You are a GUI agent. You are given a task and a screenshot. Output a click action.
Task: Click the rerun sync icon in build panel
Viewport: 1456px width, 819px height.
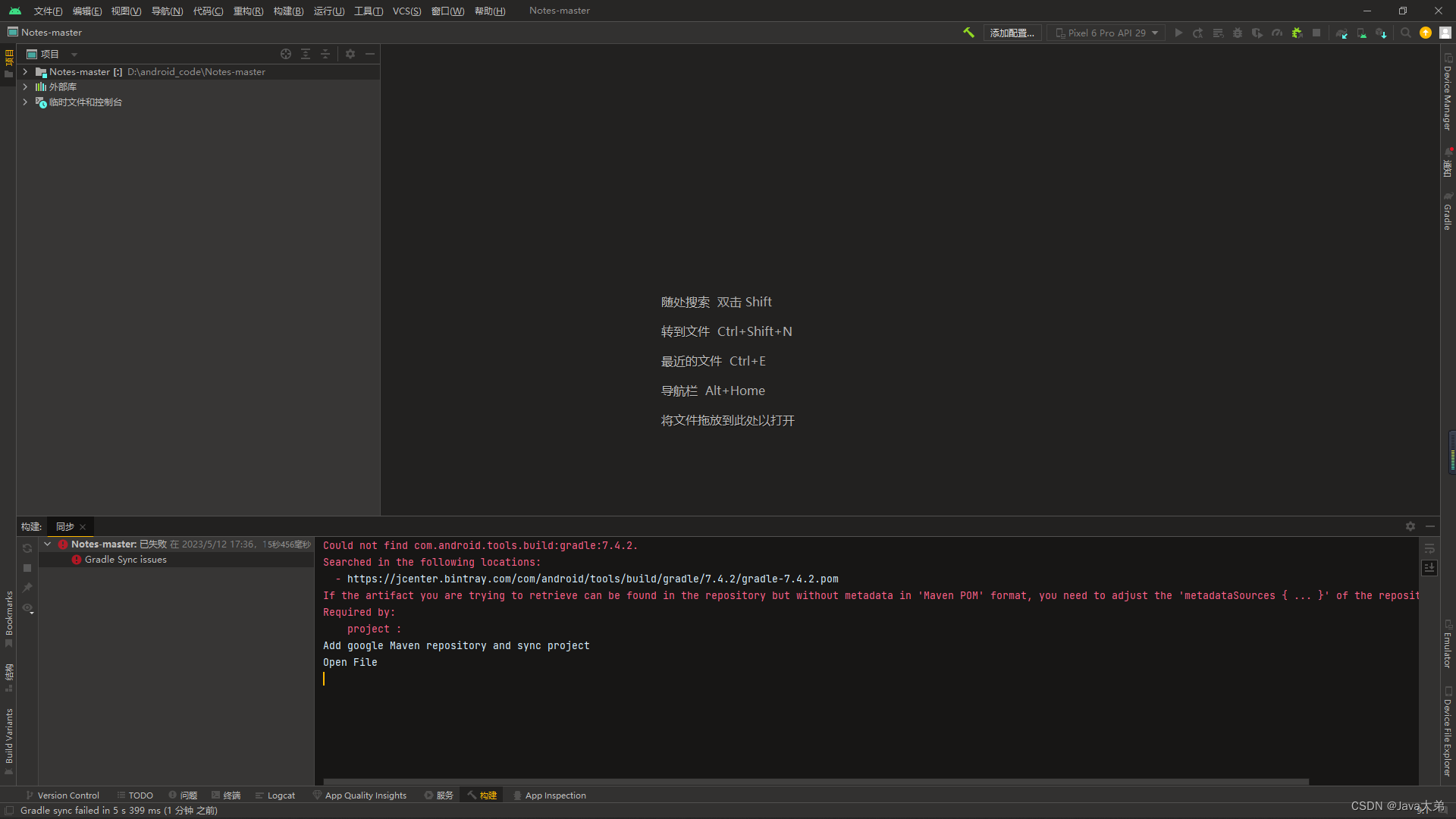pyautogui.click(x=27, y=548)
